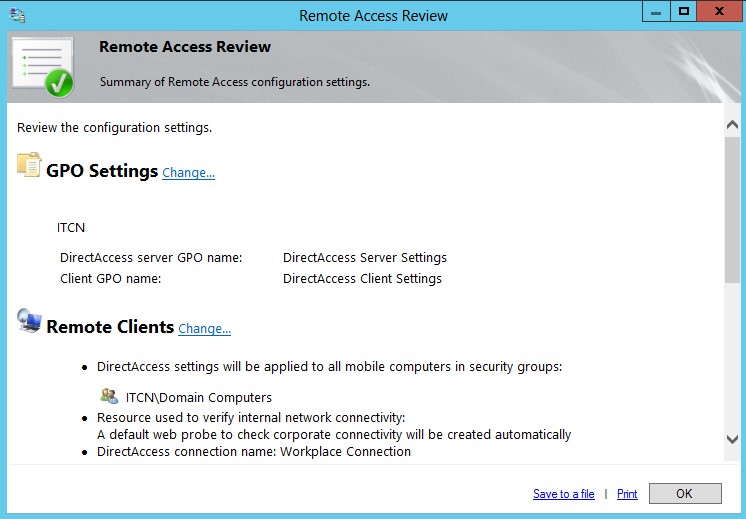
Task: Click the Save to a file link
Action: [x=563, y=494]
